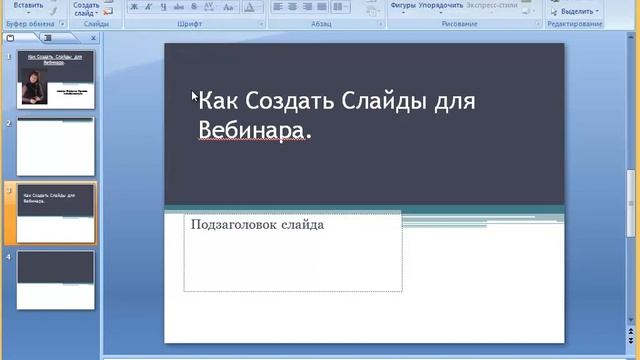The width and height of the screenshot is (640, 360).
Task: Toggle text shadow (S) effect
Action: coord(194,7)
